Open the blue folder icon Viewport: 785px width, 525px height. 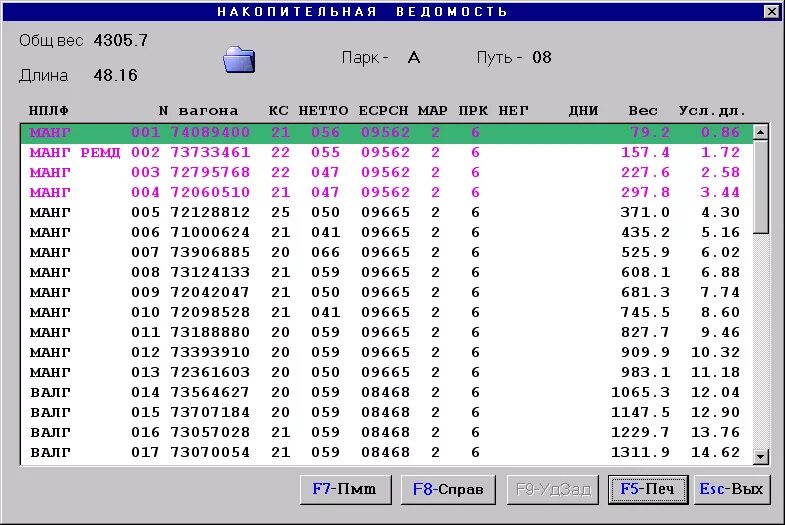239,60
